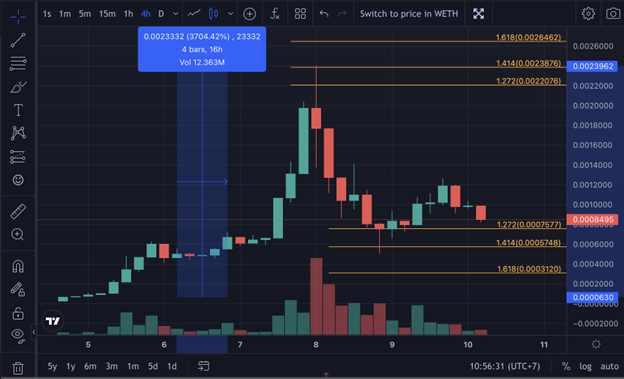
Task: Activate the ruler measure tool
Action: 18,211
